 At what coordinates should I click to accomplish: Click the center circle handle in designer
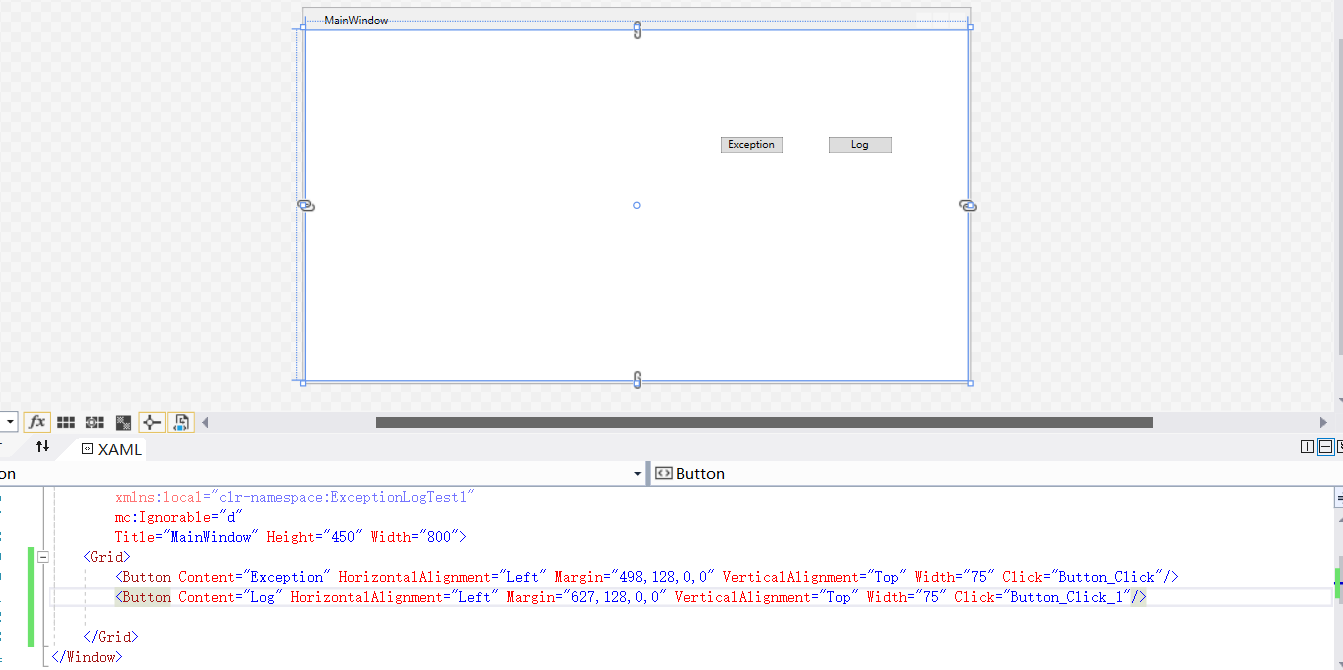coord(636,205)
